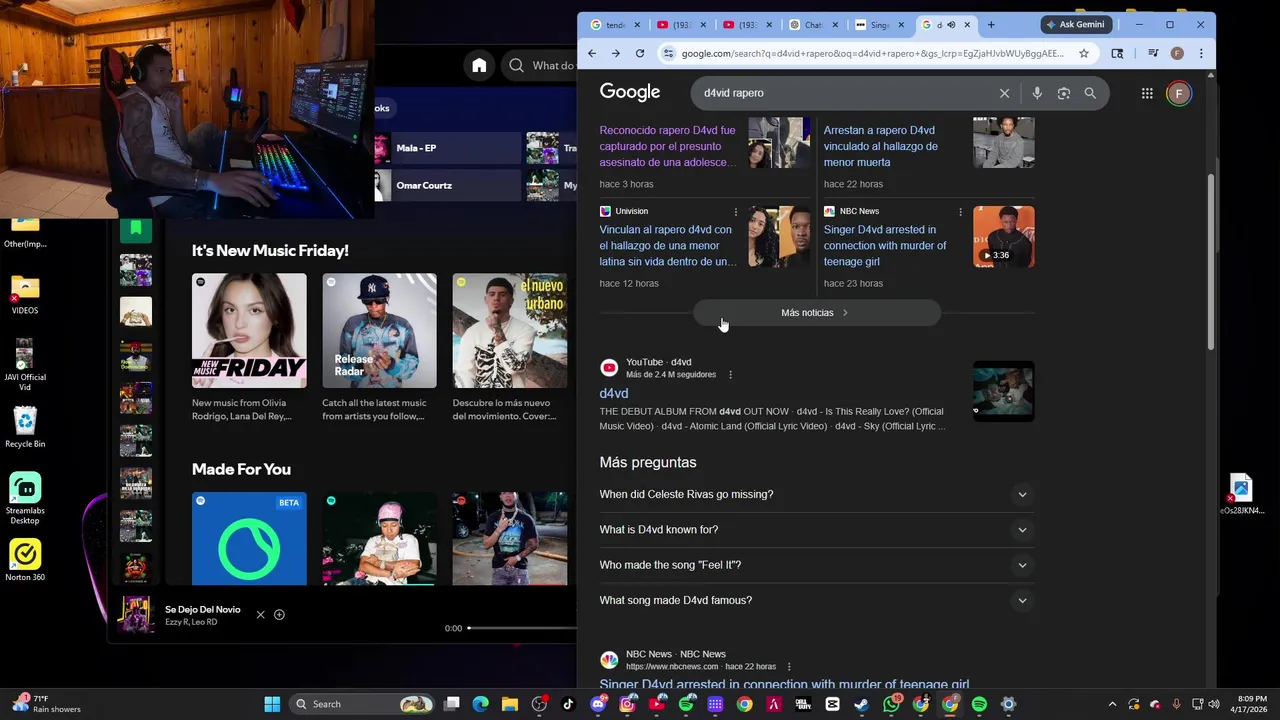Open Chrome media controls icon
This screenshot has width=1280, height=720.
point(1153,53)
